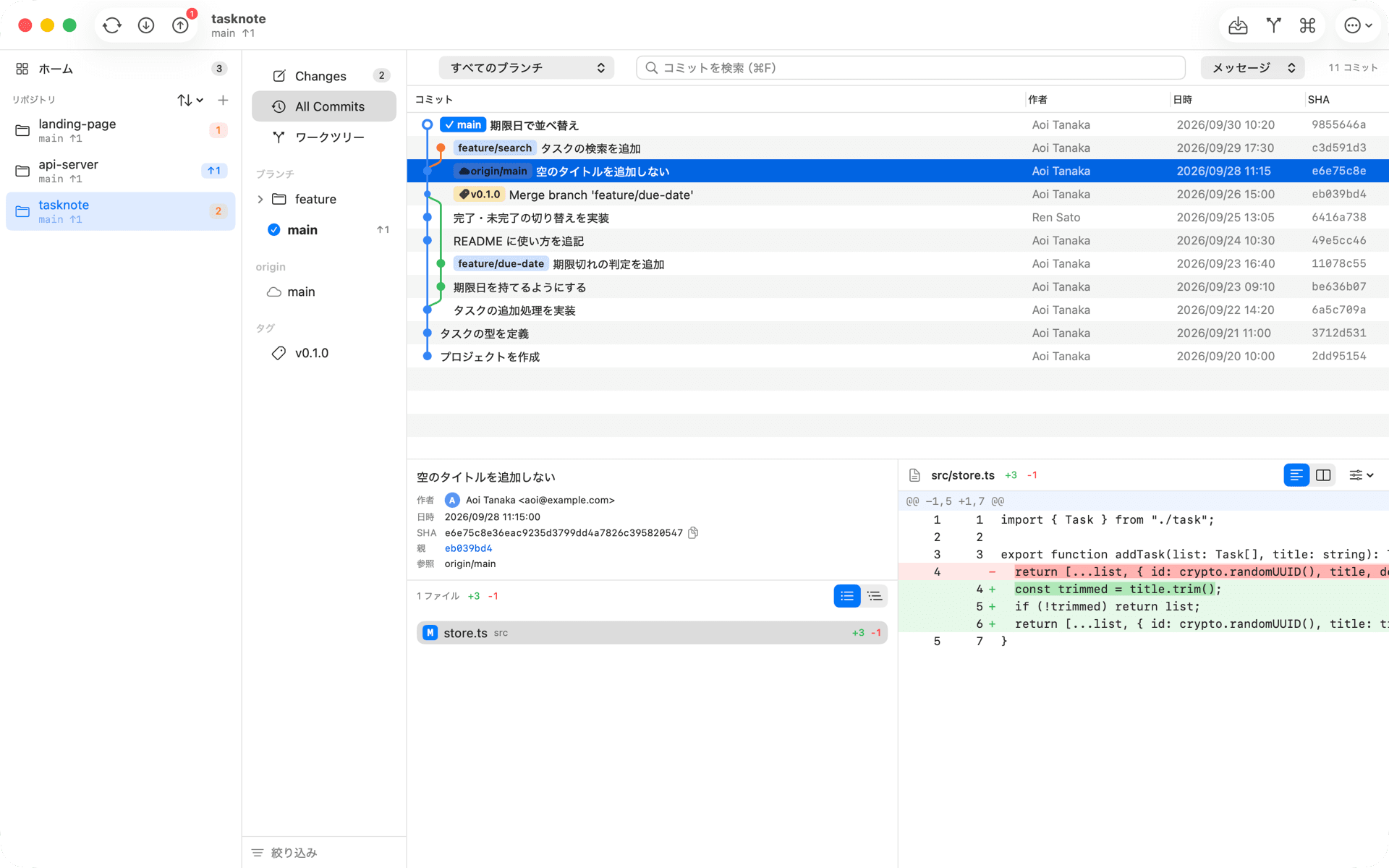Open the more options ellipsis menu

click(1358, 25)
